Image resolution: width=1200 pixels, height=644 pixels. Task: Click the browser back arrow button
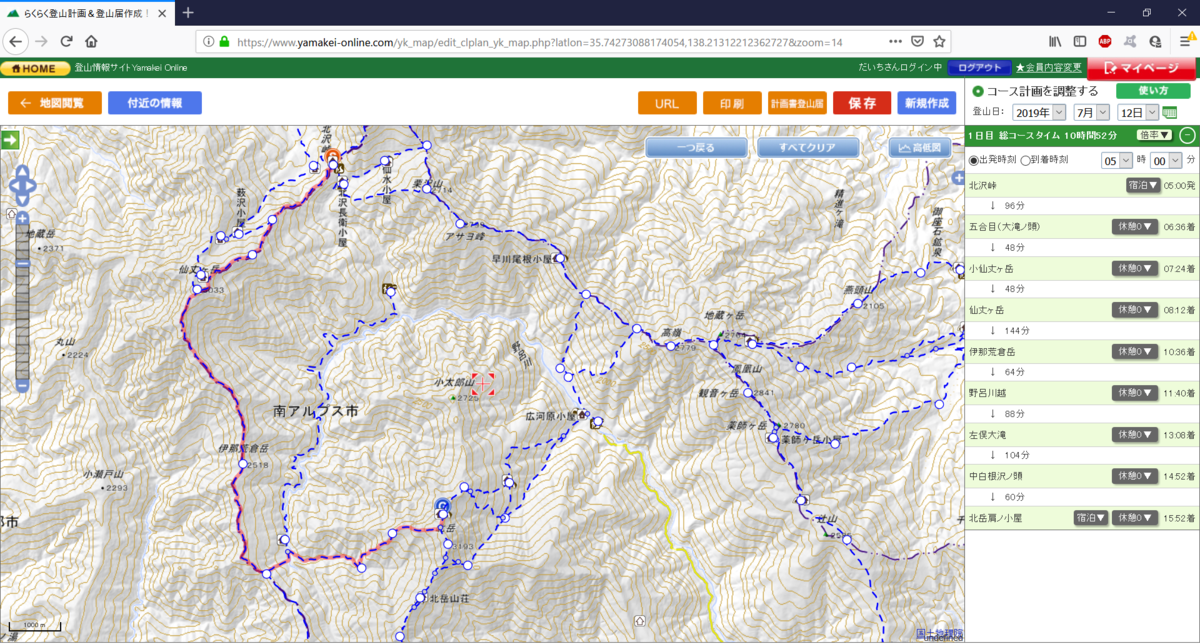[x=16, y=42]
